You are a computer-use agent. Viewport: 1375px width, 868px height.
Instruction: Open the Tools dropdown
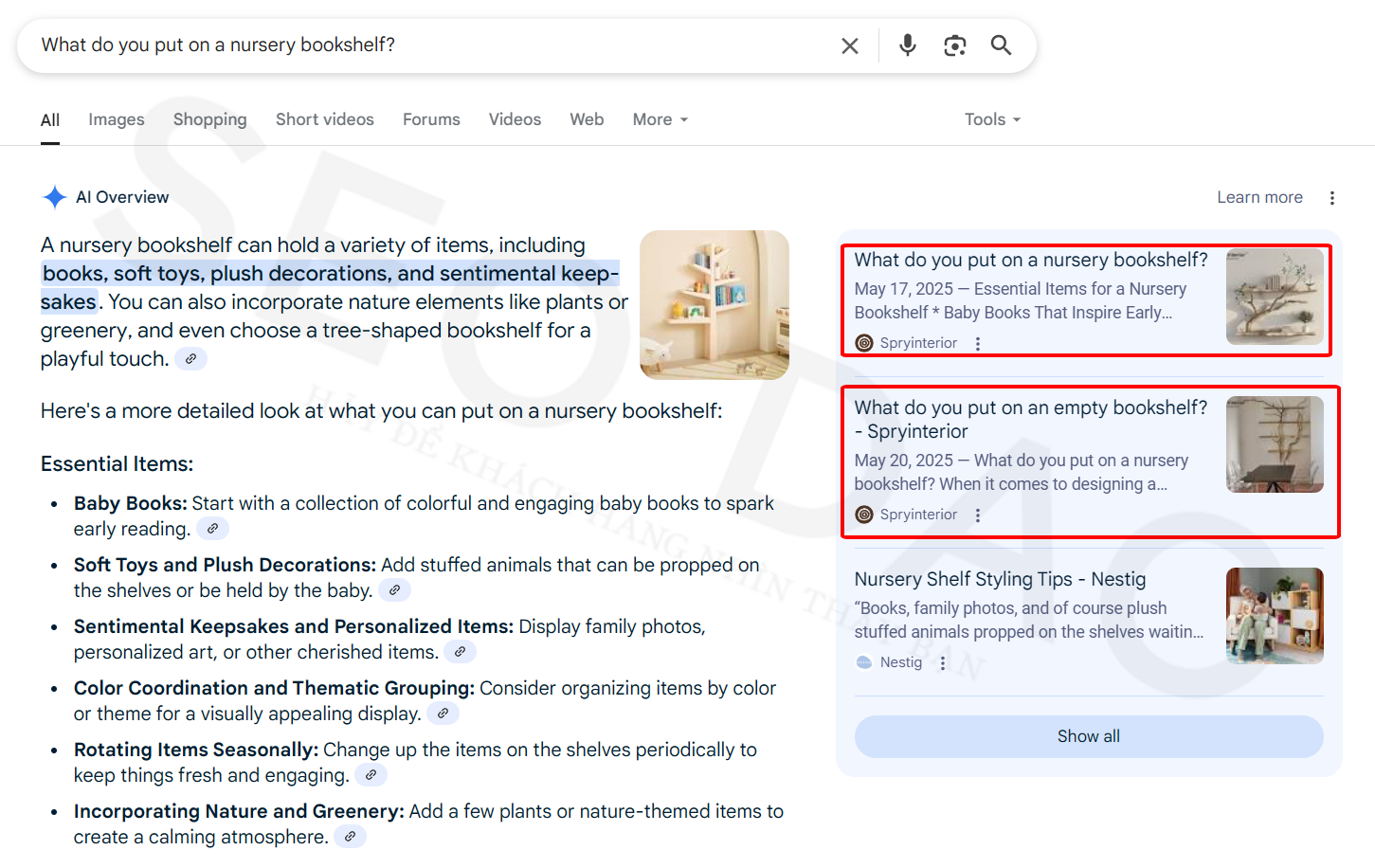[991, 119]
